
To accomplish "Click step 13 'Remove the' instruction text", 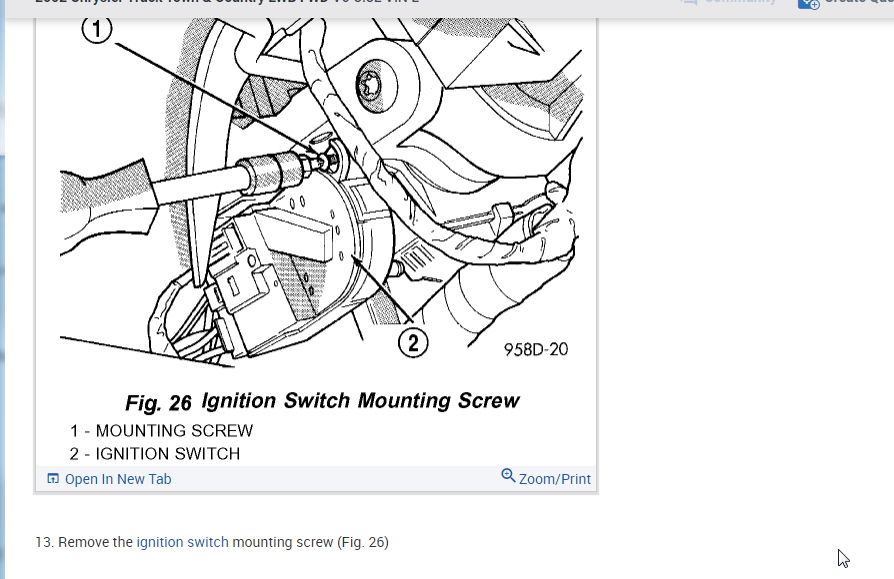I will coord(95,542).
